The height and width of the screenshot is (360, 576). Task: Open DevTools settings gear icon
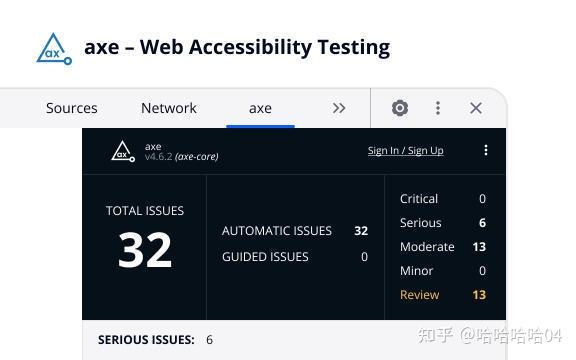400,108
